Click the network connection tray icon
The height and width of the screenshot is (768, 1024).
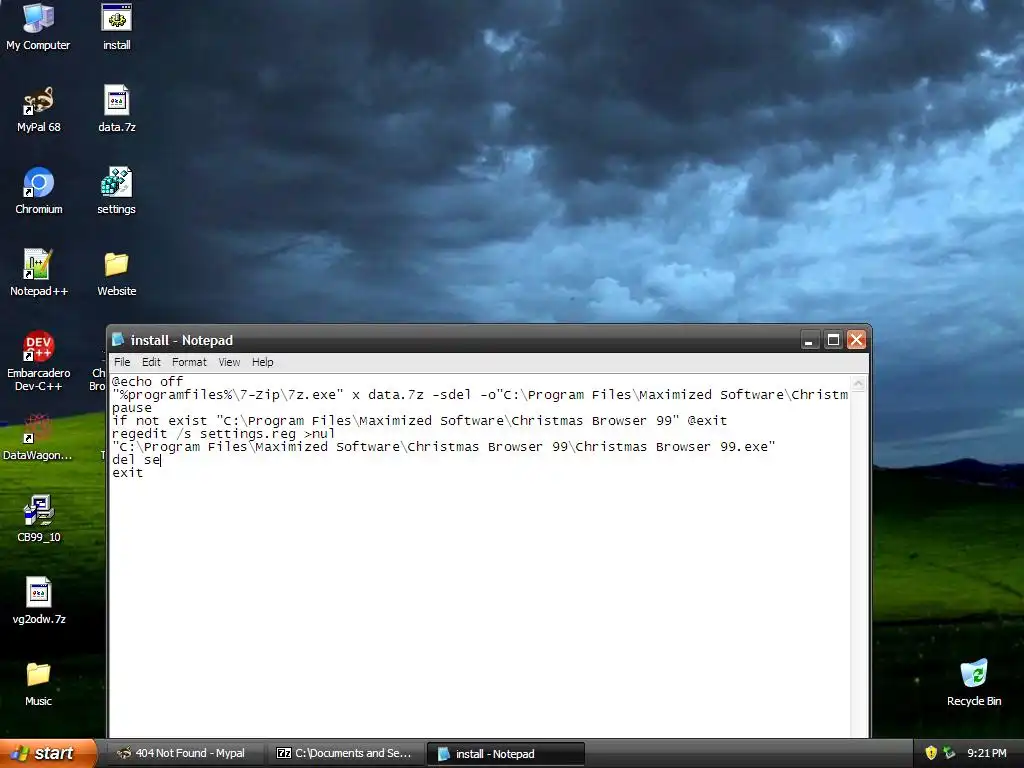[x=949, y=753]
